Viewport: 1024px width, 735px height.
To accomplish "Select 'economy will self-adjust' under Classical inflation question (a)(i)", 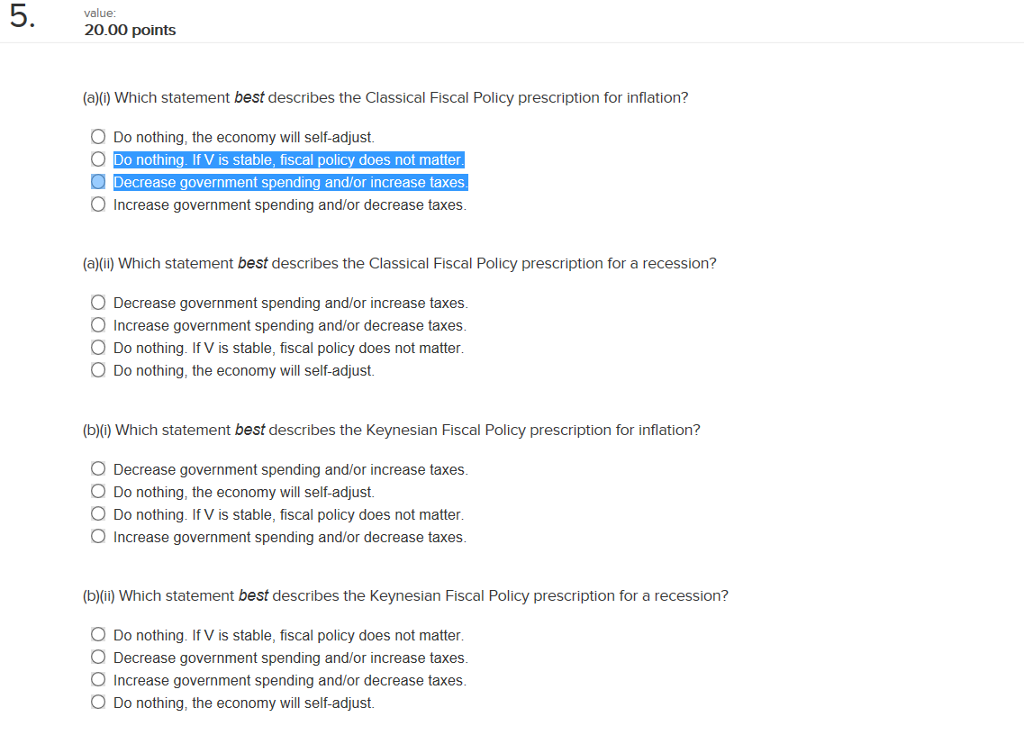I will coord(98,137).
